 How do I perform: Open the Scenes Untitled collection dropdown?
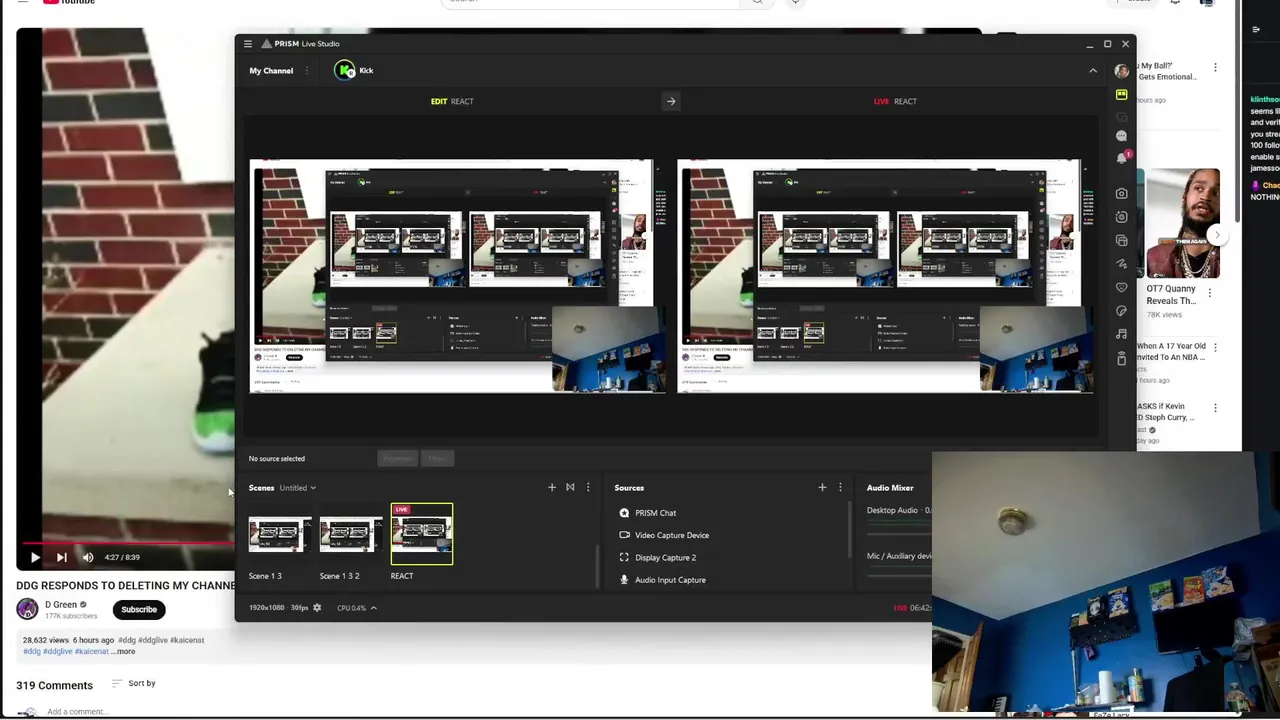(x=297, y=488)
